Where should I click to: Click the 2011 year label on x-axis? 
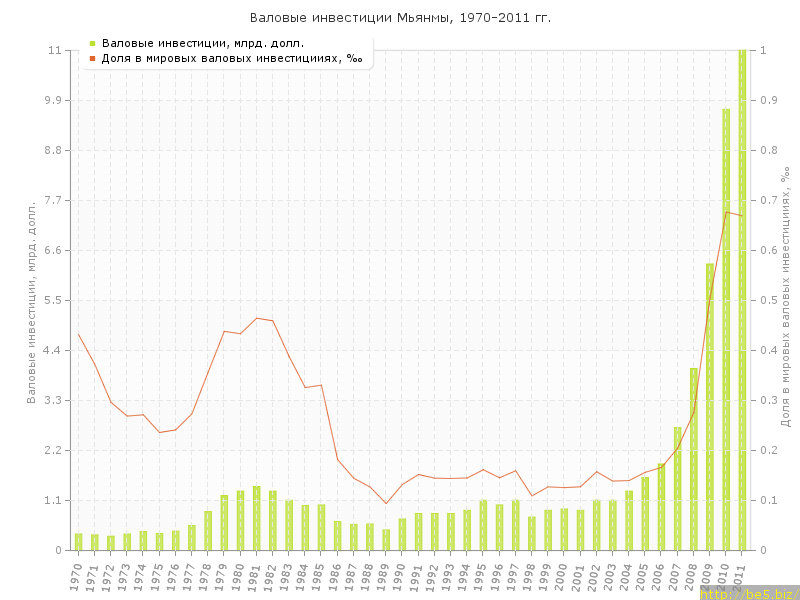740,575
